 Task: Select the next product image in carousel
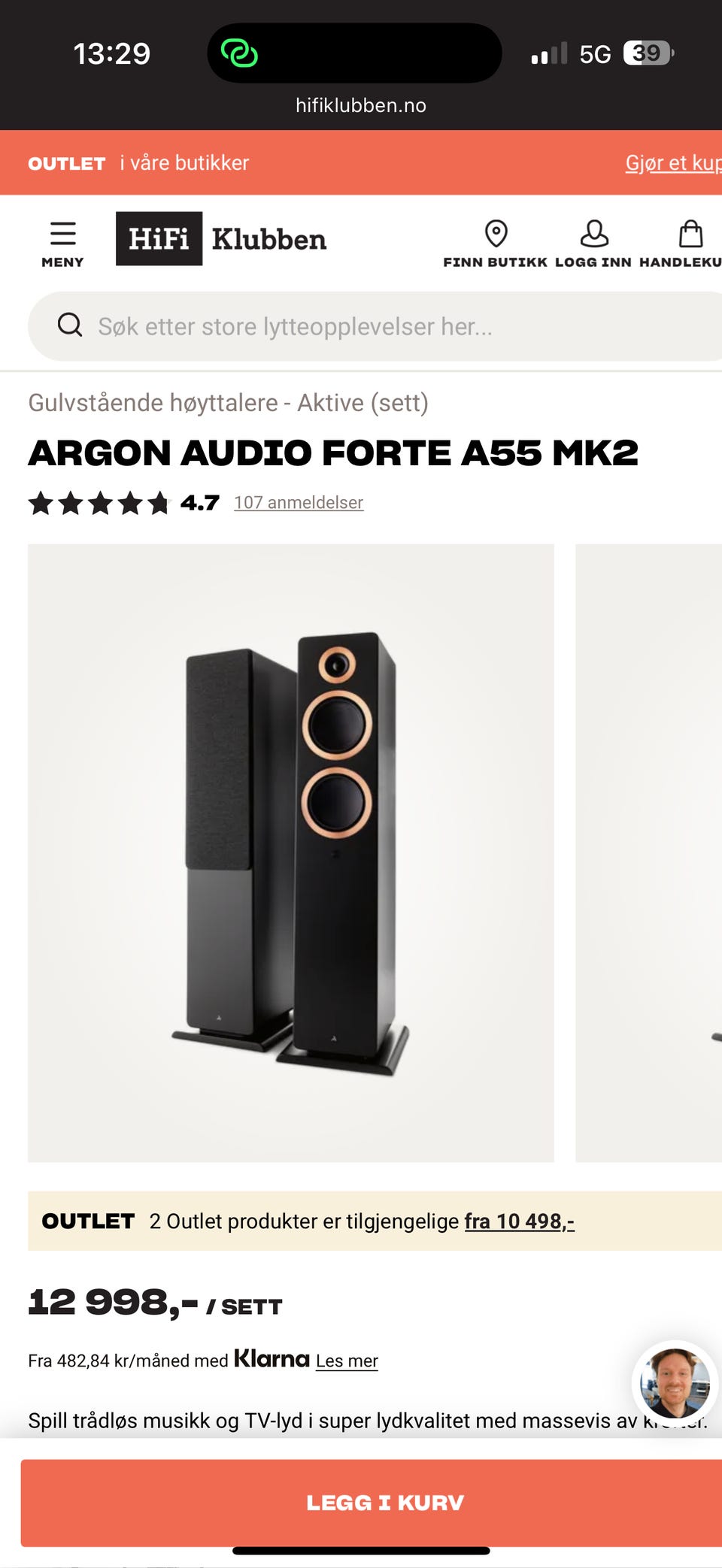coord(648,853)
